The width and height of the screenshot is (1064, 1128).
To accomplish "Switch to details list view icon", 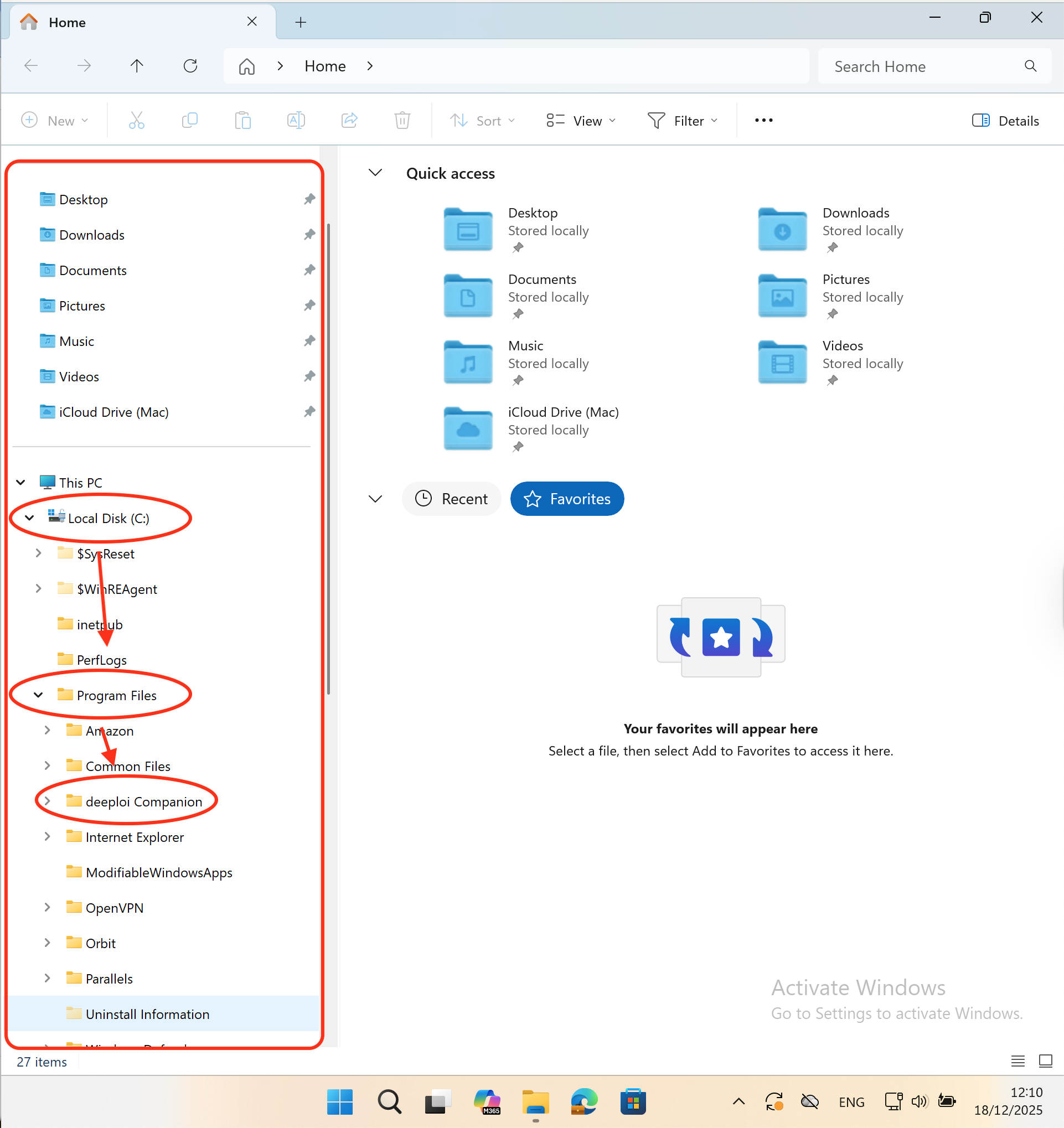I will click(1017, 1061).
